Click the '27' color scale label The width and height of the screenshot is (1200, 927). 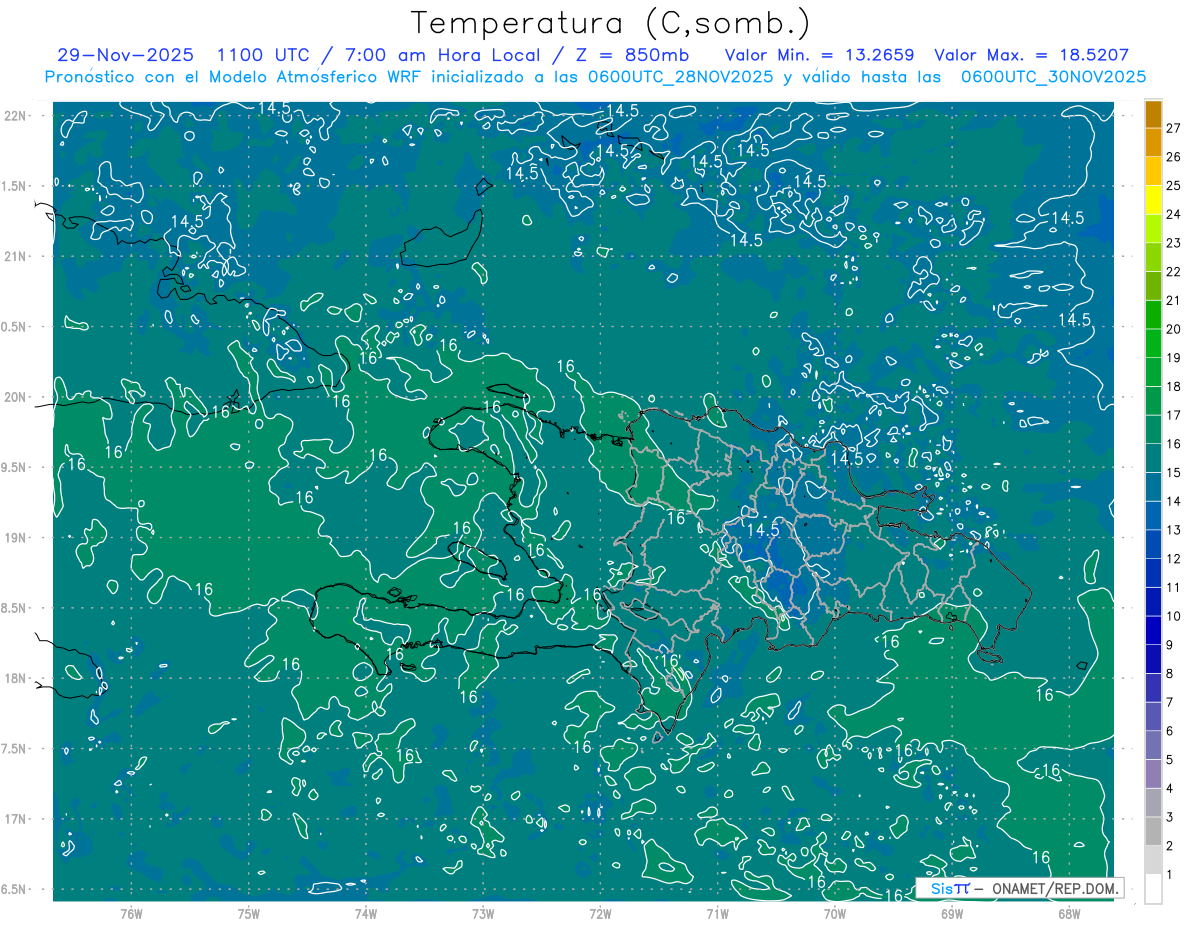pos(1174,128)
